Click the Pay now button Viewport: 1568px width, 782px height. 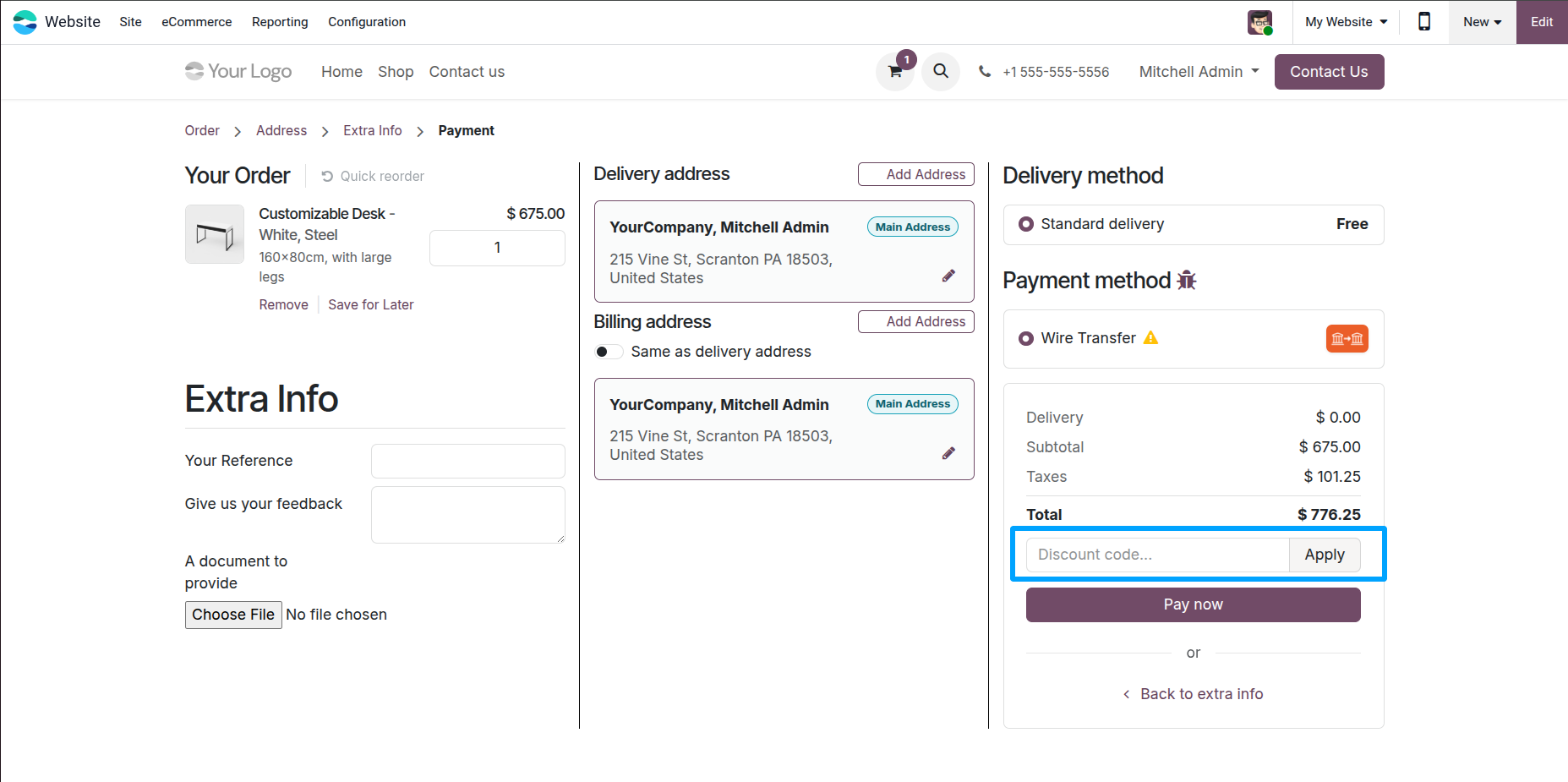coord(1194,604)
